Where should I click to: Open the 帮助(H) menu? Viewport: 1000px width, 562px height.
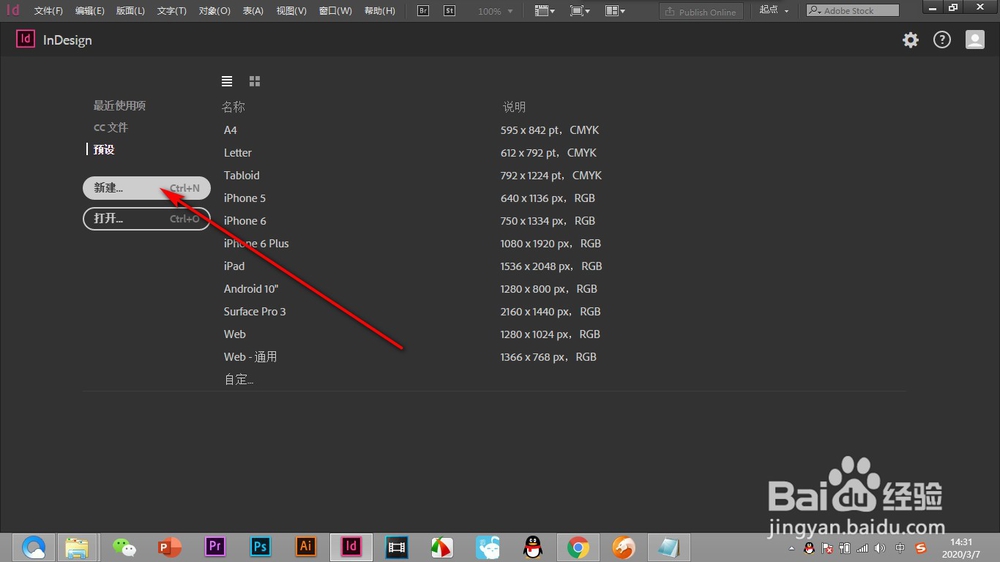pyautogui.click(x=379, y=11)
